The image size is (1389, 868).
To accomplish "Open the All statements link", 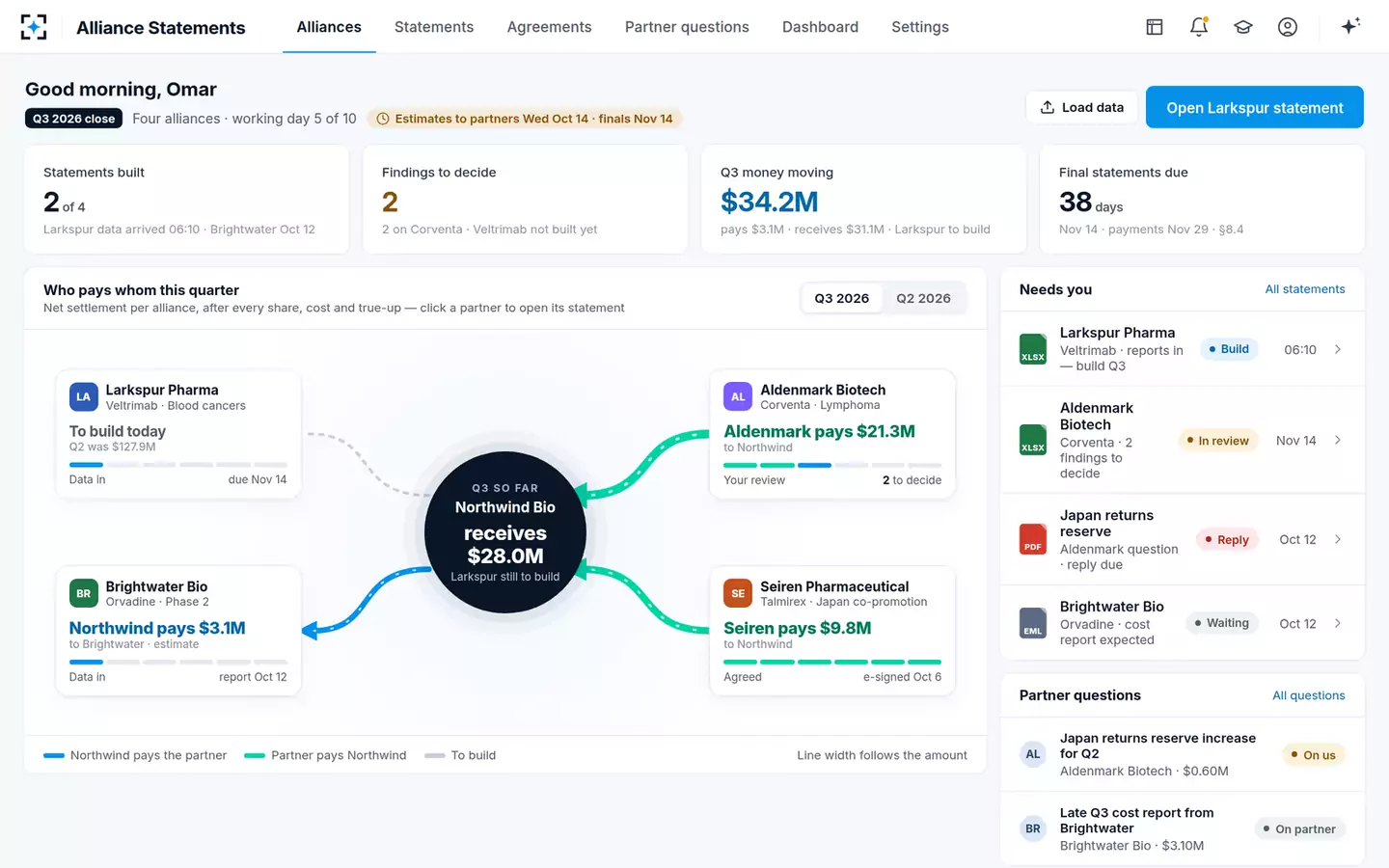I will (1304, 289).
